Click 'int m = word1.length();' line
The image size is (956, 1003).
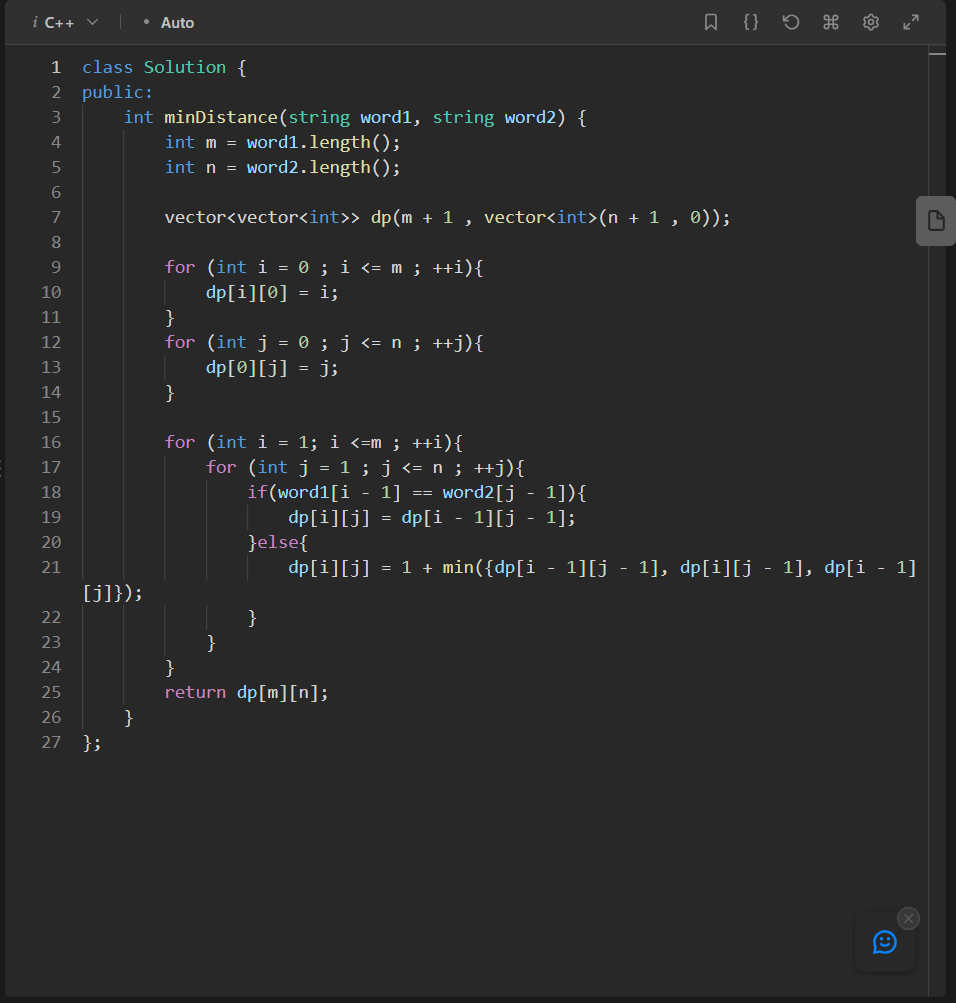pyautogui.click(x=282, y=142)
